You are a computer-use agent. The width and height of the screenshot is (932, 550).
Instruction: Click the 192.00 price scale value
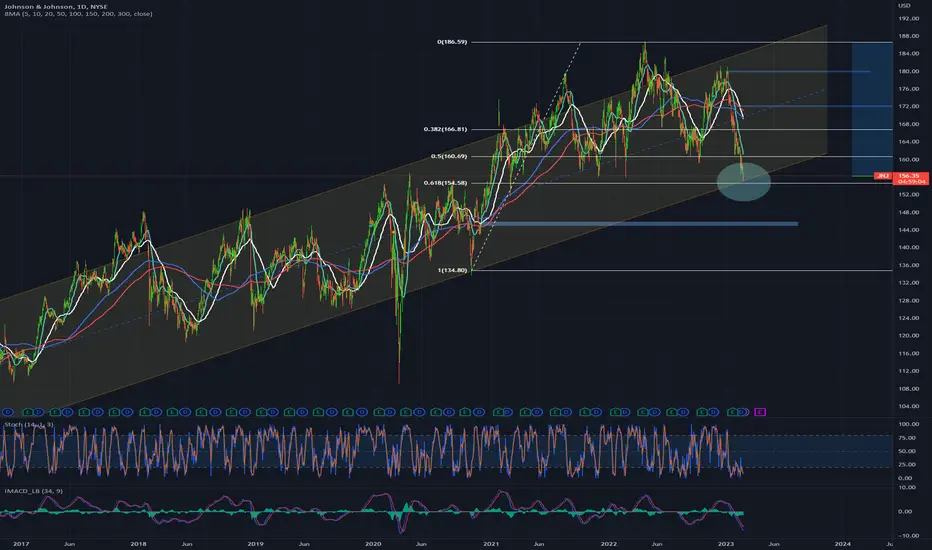click(x=909, y=18)
